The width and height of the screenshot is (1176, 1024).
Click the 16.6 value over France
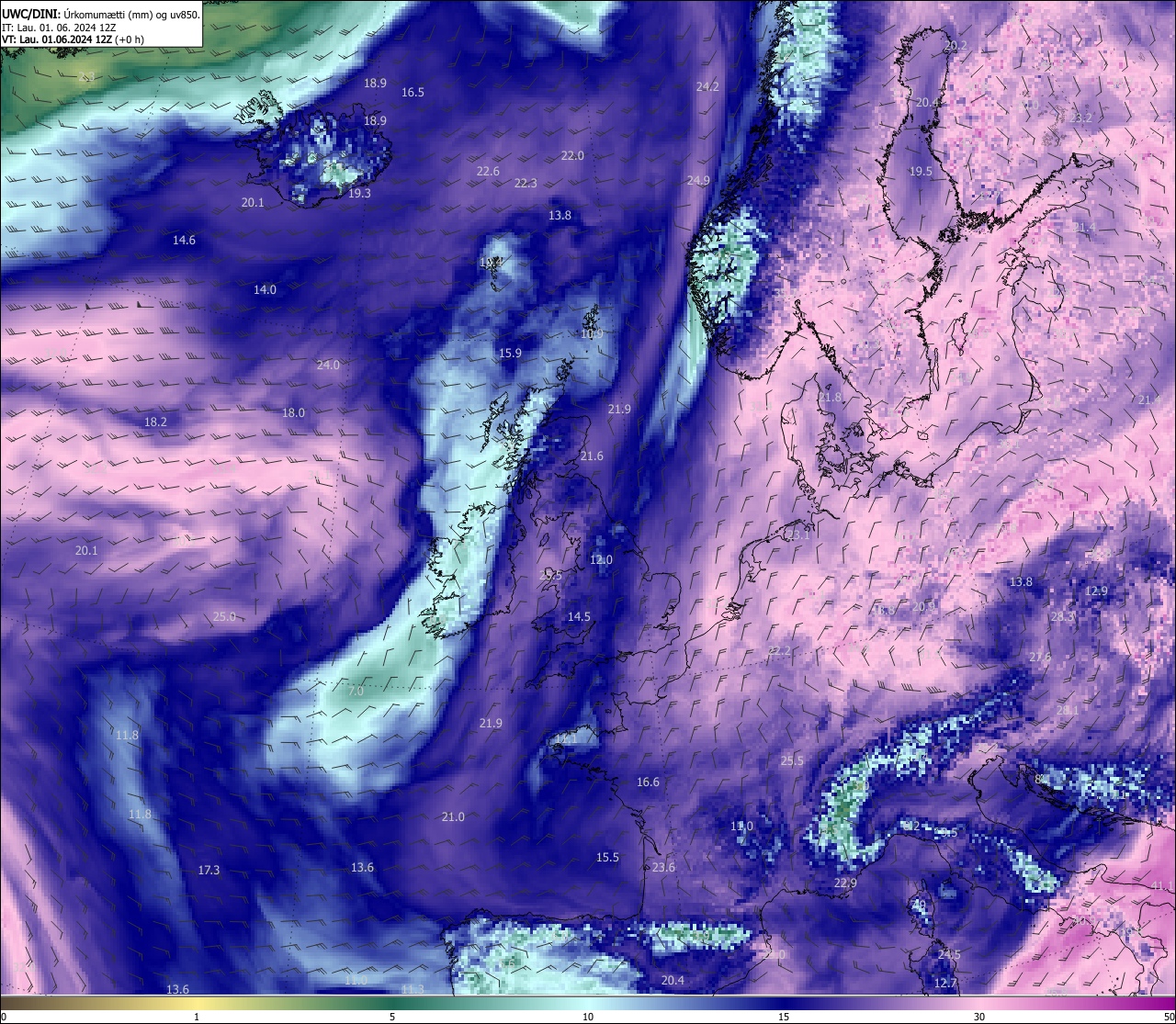click(648, 782)
